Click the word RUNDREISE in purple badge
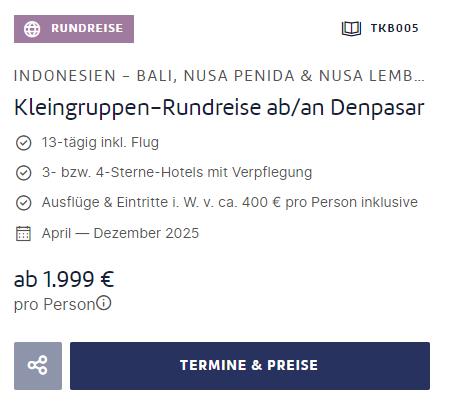This screenshot has width=450, height=397. click(87, 28)
